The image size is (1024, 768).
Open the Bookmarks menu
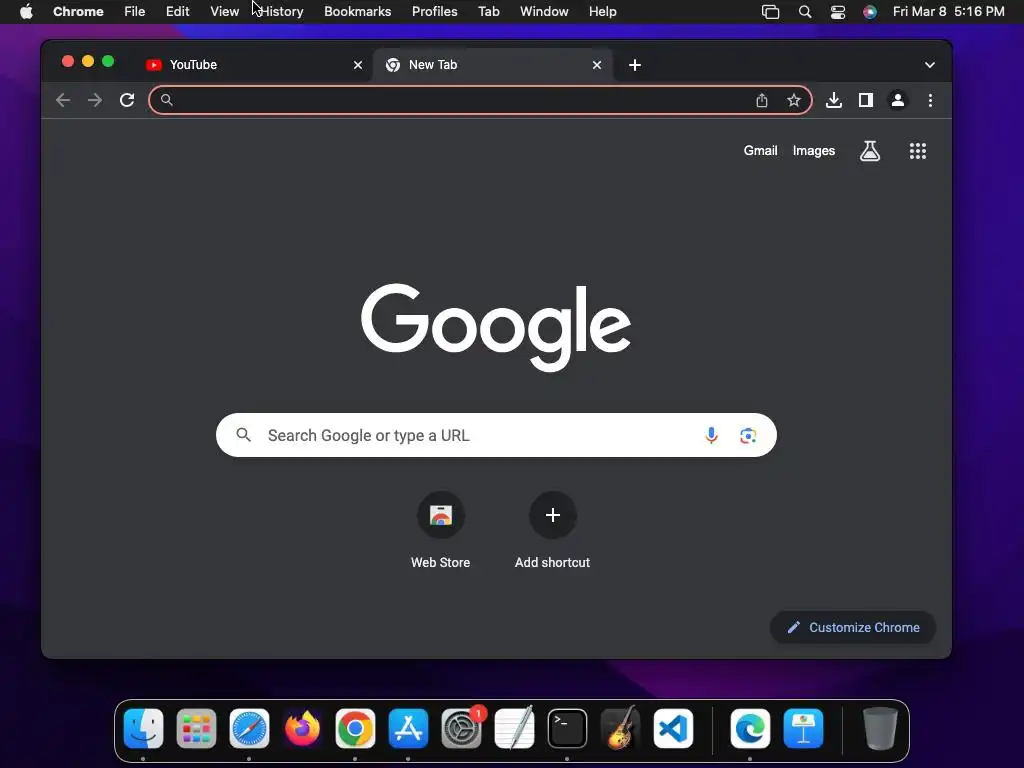[357, 12]
